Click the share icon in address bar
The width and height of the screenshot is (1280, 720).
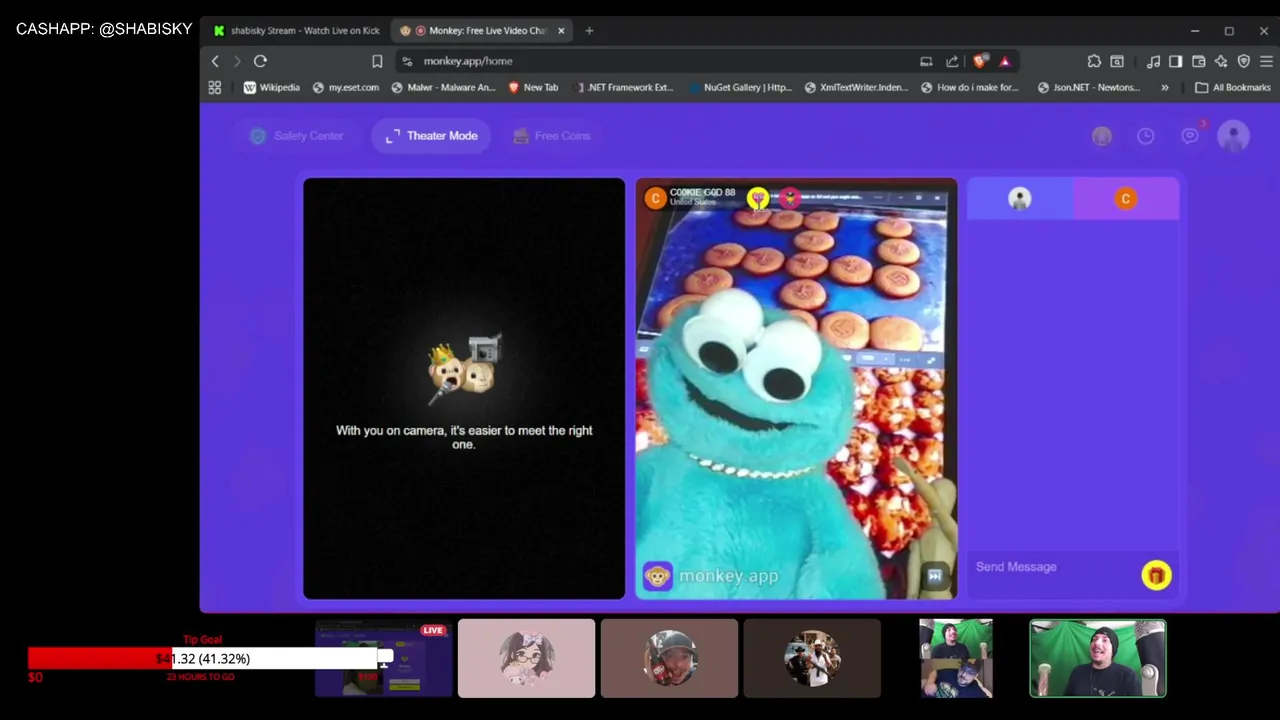[952, 61]
